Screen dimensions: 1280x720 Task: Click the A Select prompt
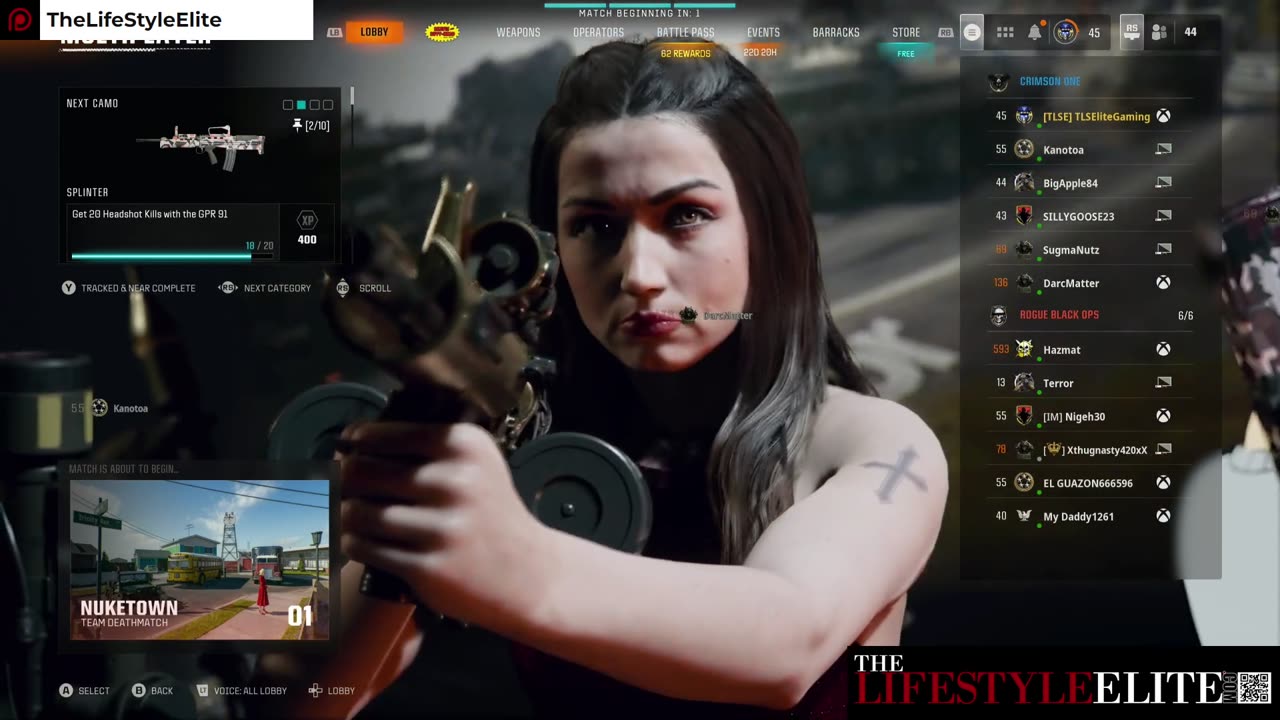click(84, 691)
